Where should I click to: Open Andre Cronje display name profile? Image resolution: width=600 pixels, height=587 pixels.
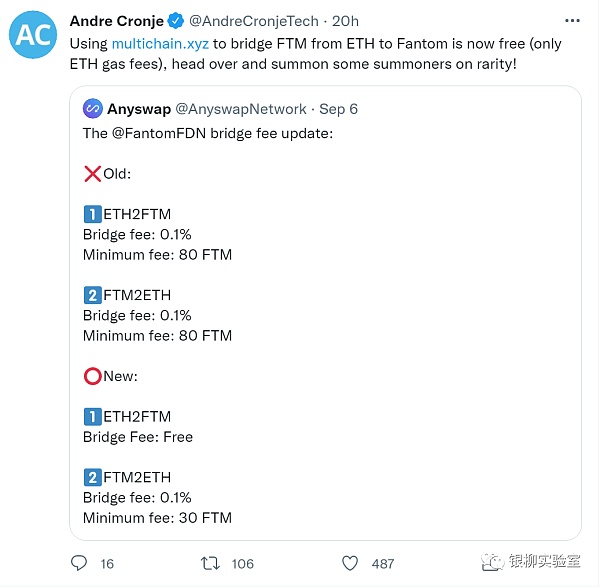[115, 21]
